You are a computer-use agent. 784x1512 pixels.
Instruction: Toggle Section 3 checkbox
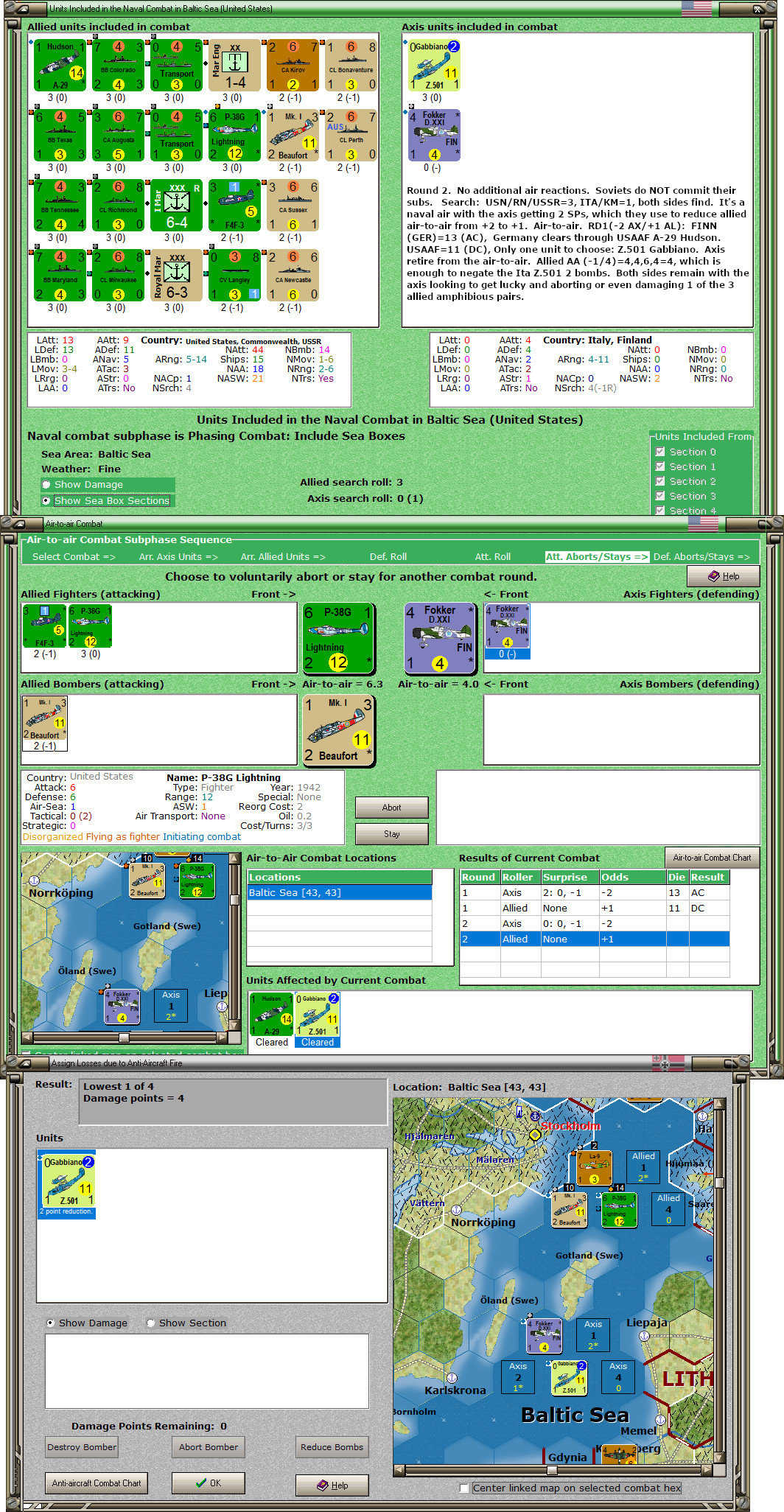coord(660,496)
